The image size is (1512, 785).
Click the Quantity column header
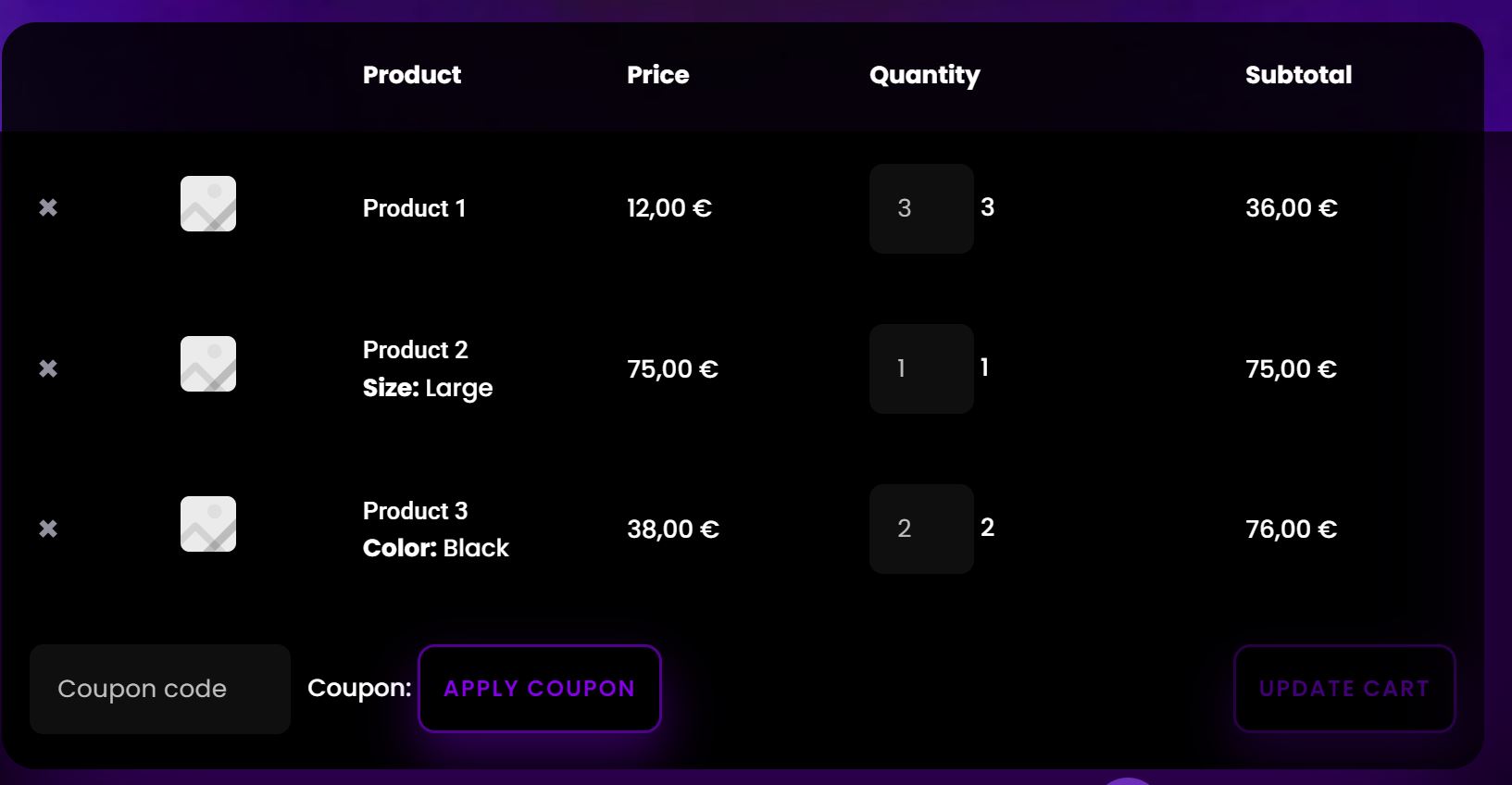coord(924,75)
